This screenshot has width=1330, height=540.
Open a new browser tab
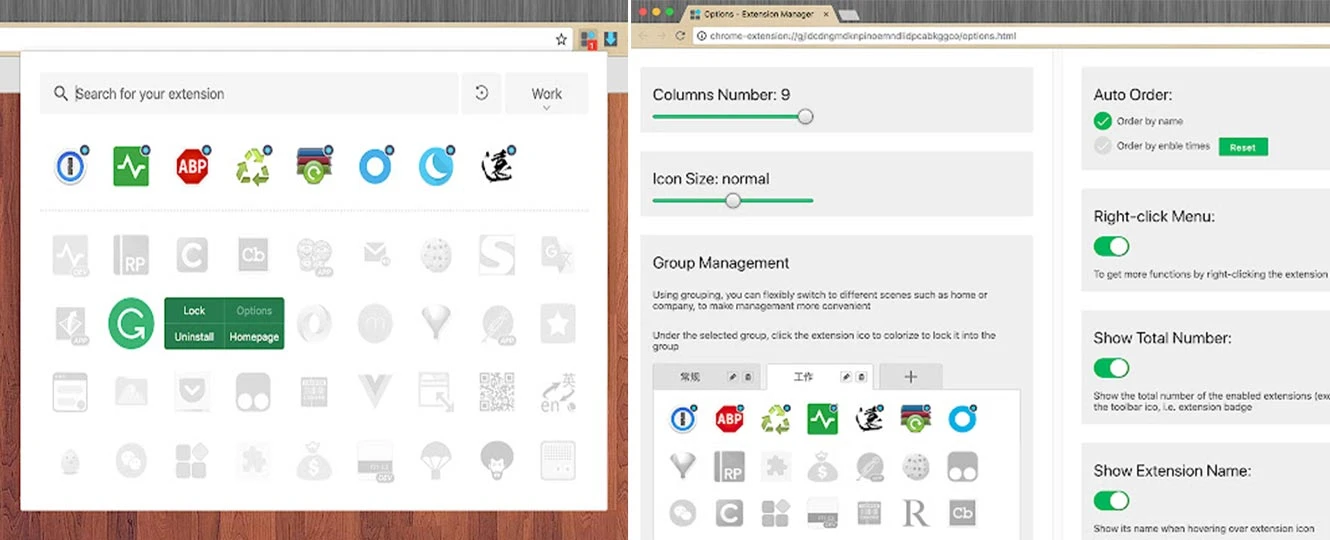click(x=848, y=15)
